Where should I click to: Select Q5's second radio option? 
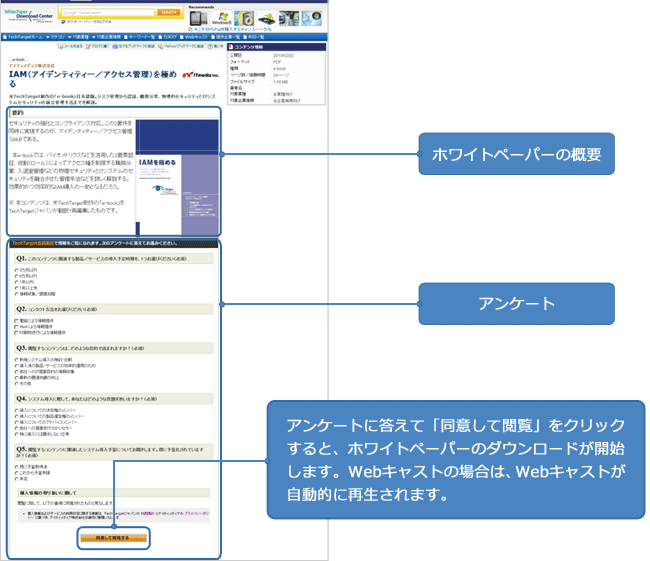(x=17, y=473)
